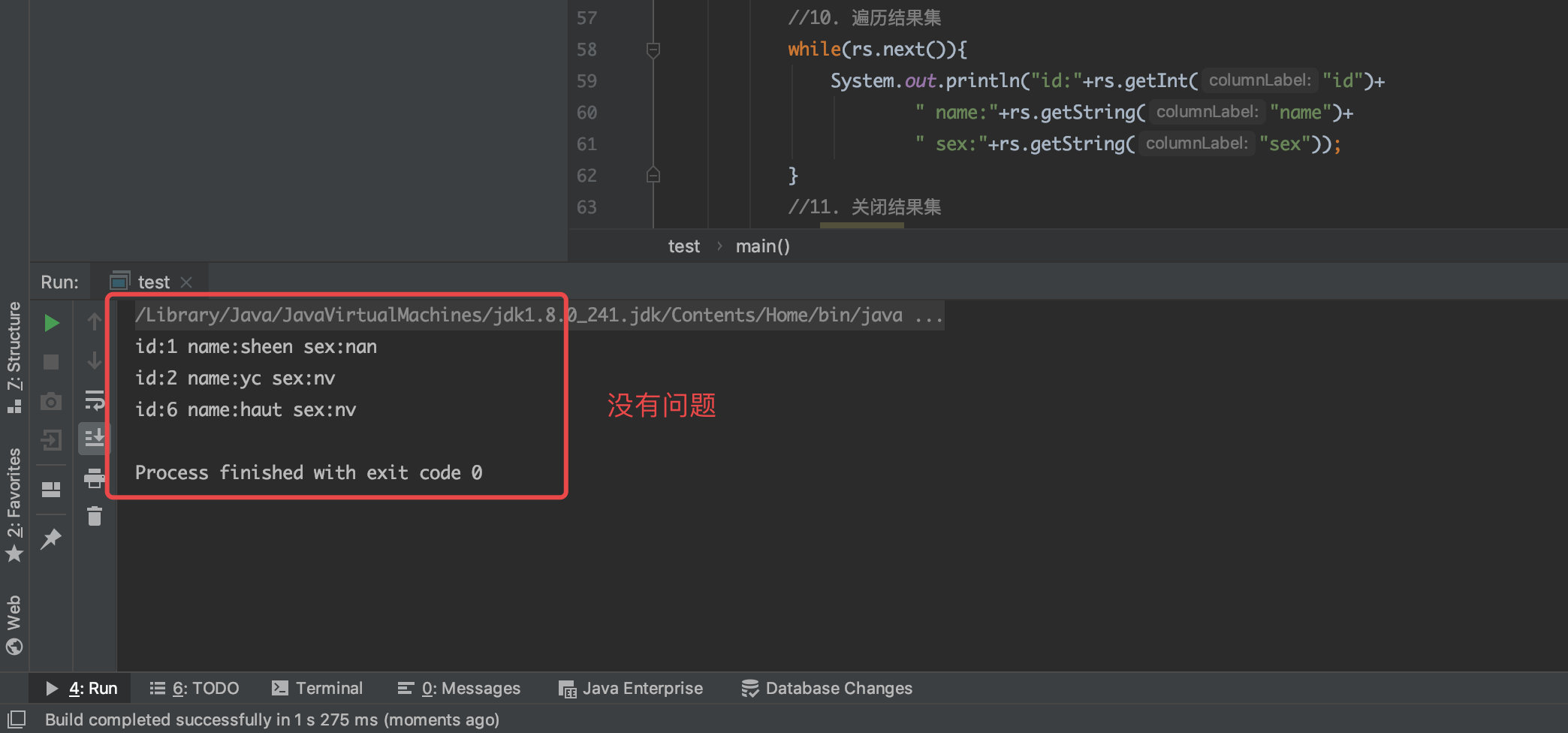
Task: Click the Stop process square icon
Action: [51, 362]
